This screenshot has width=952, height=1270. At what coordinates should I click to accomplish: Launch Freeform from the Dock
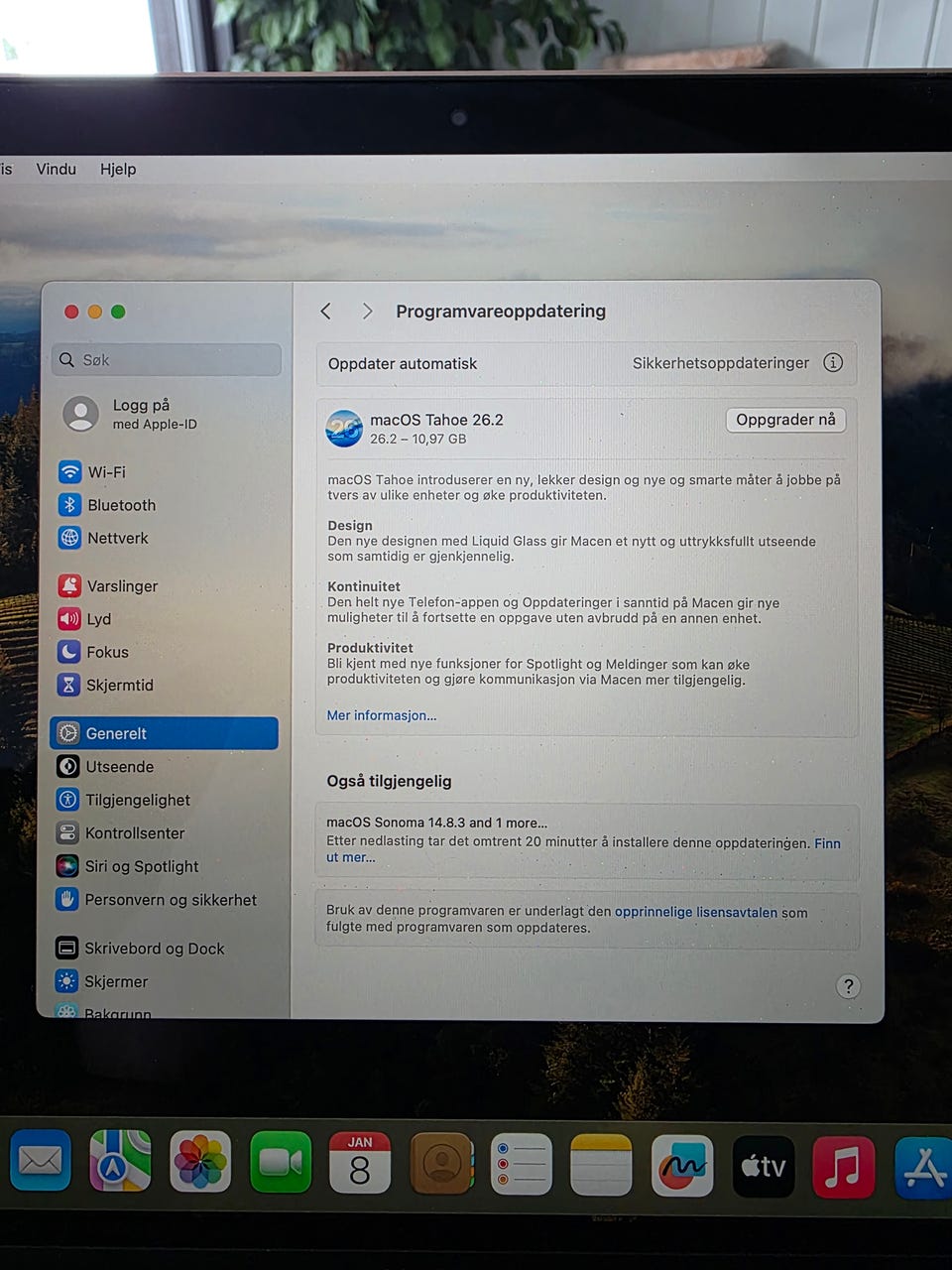point(682,1166)
